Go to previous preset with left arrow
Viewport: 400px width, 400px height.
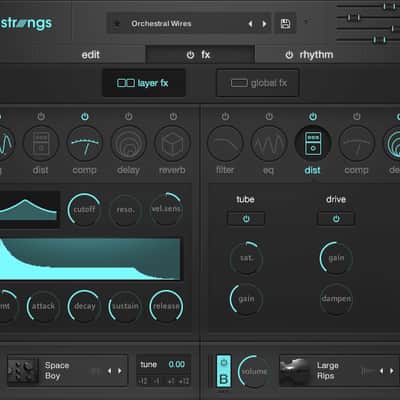[251, 24]
